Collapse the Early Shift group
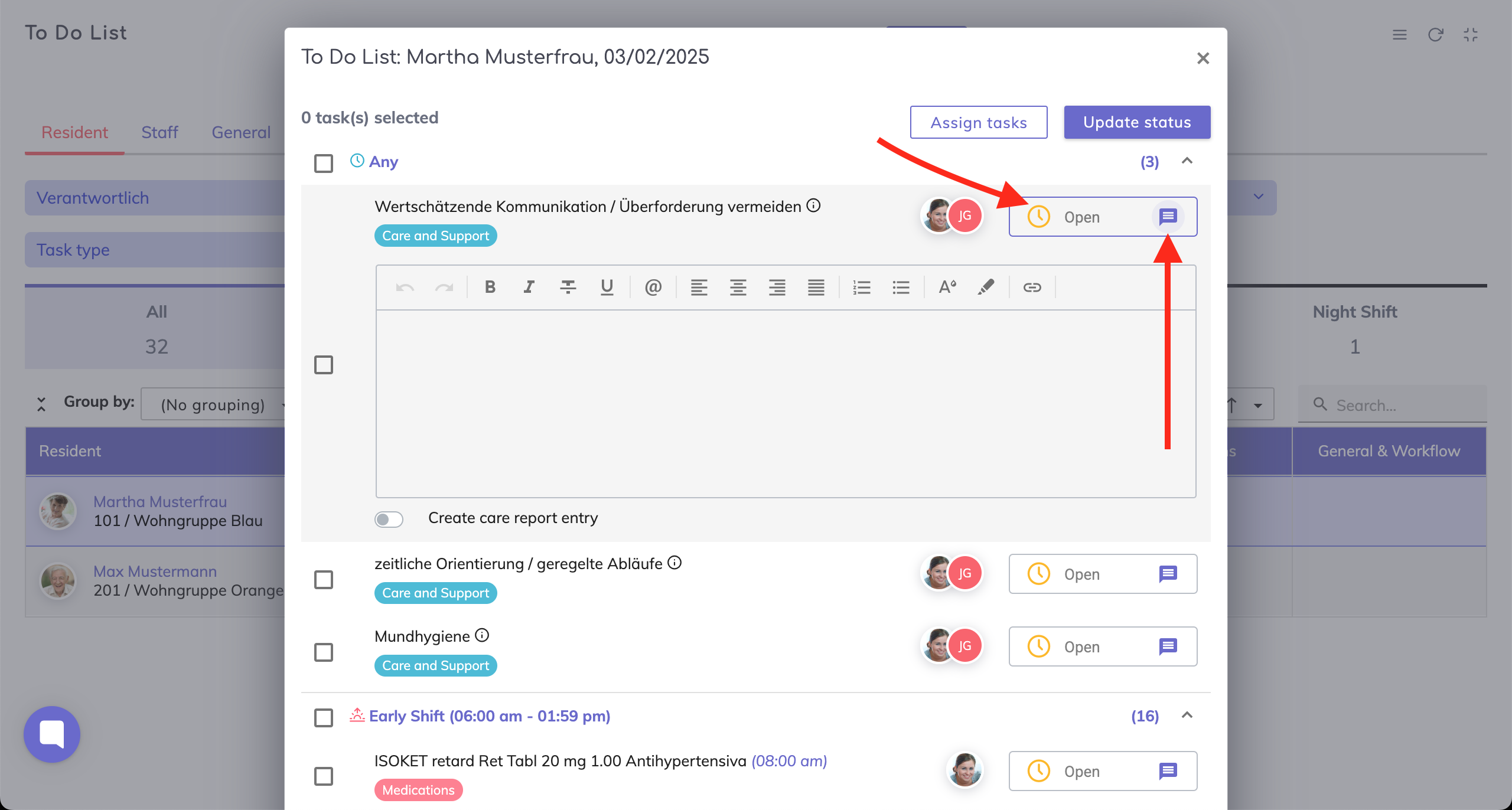This screenshot has width=1512, height=810. pos(1187,716)
